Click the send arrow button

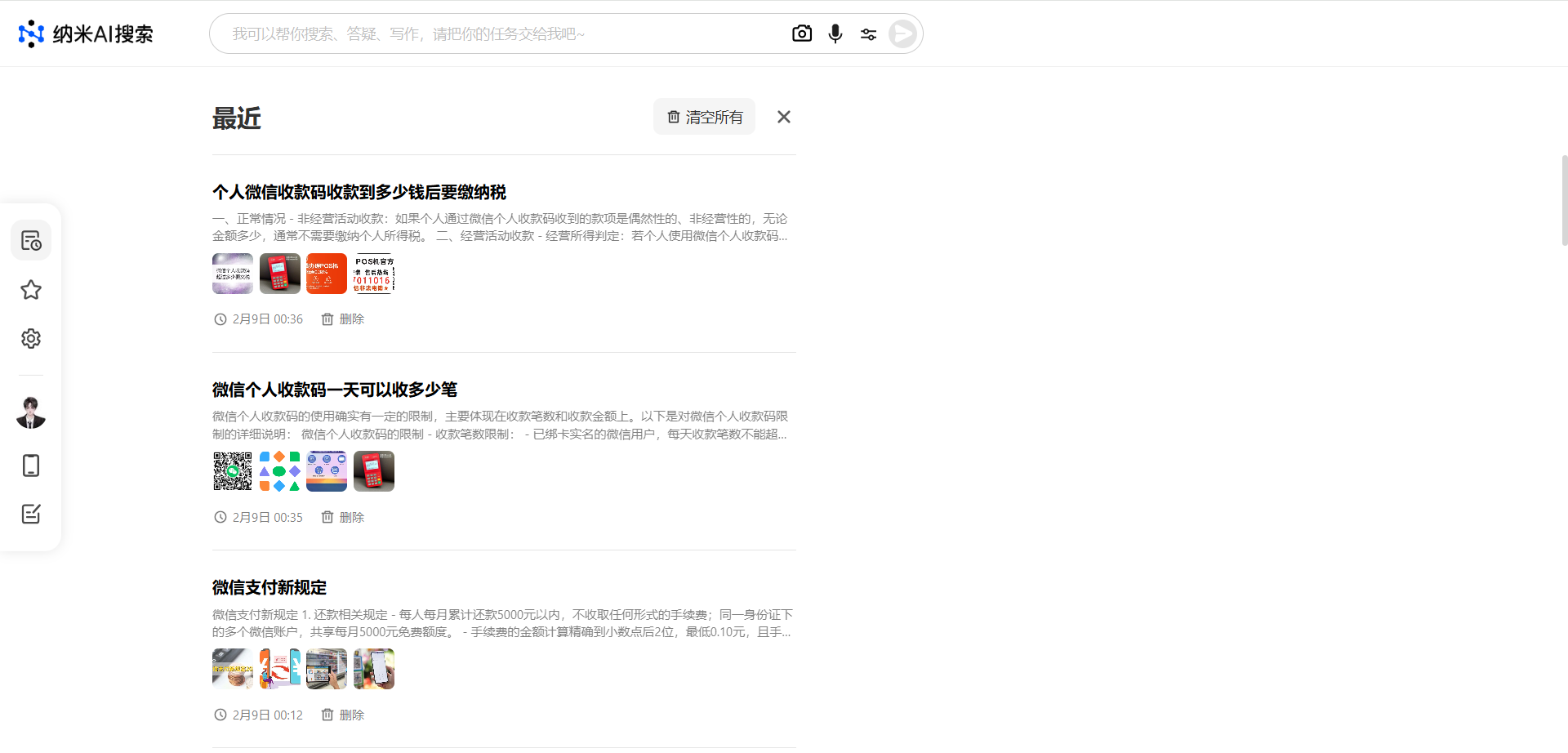[x=902, y=34]
